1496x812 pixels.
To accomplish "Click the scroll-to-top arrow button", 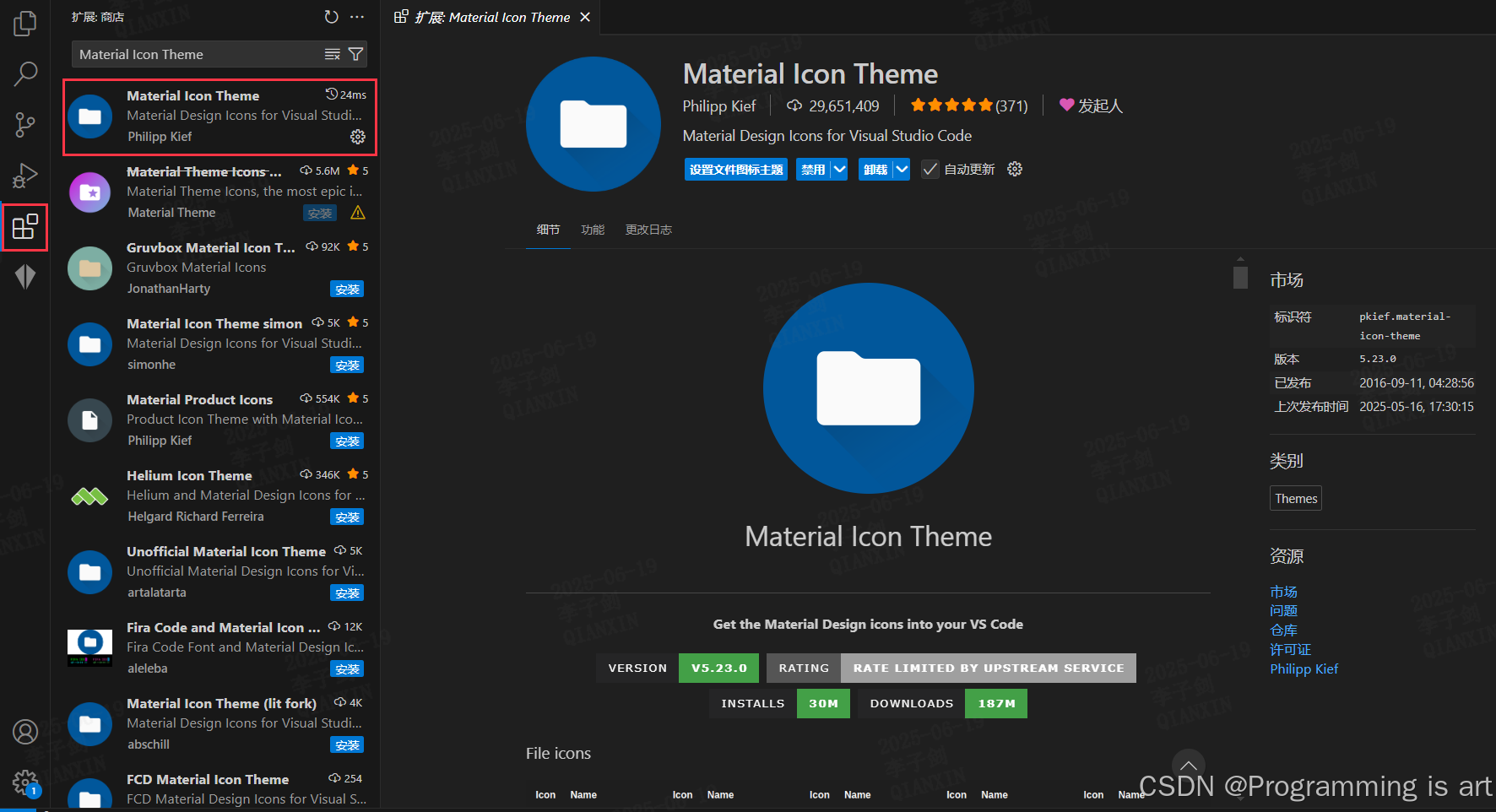I will pos(1188,765).
